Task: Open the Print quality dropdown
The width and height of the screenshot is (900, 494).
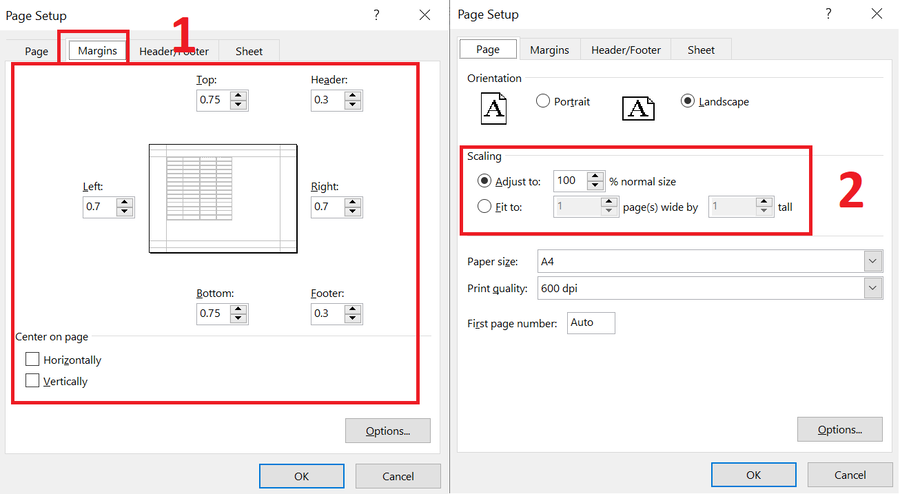Action: pyautogui.click(x=872, y=288)
